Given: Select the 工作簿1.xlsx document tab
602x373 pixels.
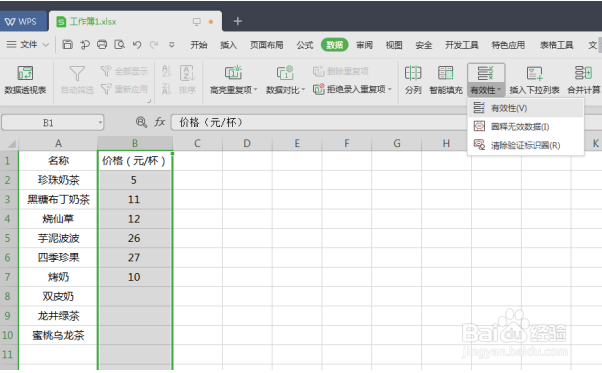Looking at the screenshot, I should click(x=135, y=21).
